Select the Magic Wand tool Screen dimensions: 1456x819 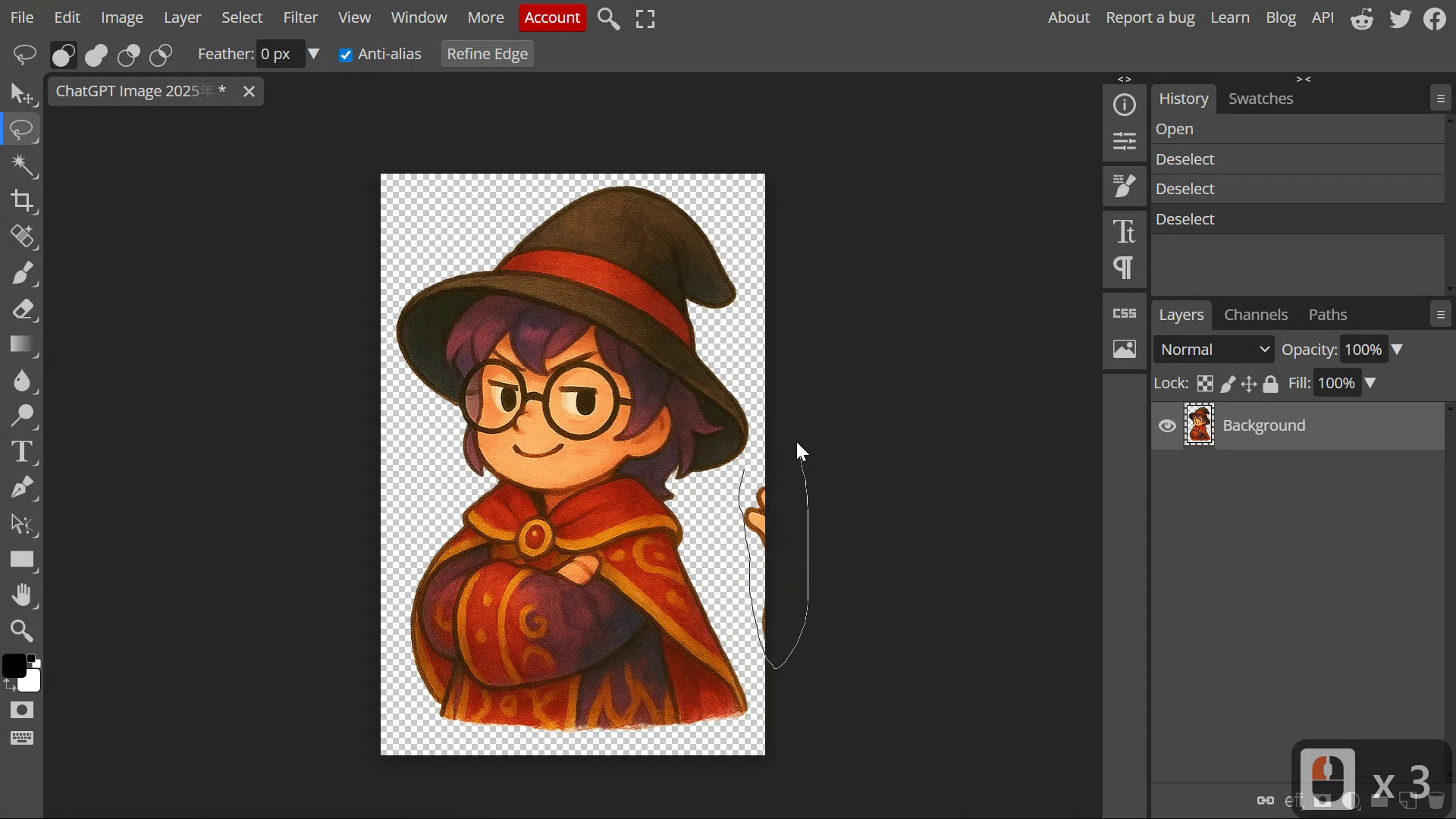[21, 165]
